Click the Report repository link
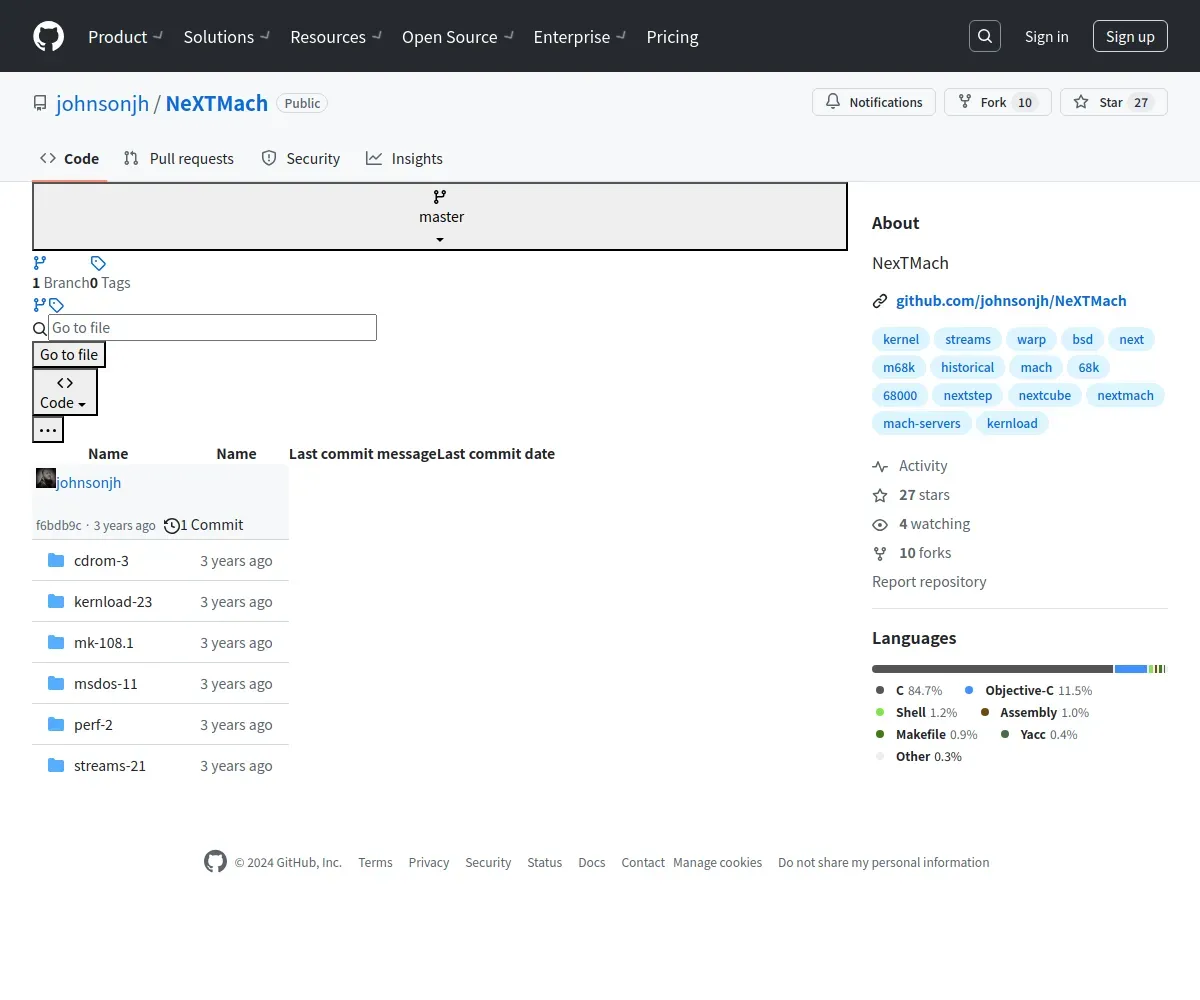The width and height of the screenshot is (1200, 1000). [929, 581]
